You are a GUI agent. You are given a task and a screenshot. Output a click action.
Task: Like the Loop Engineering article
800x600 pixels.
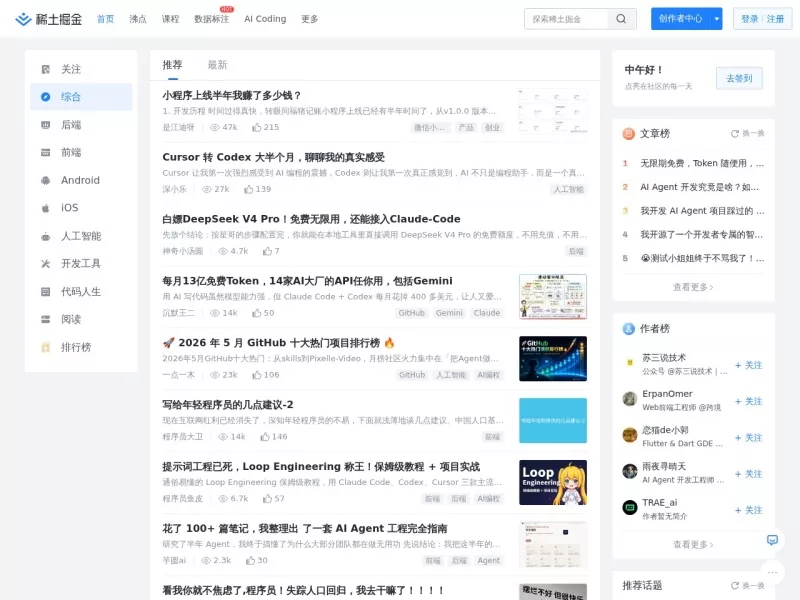[267, 498]
